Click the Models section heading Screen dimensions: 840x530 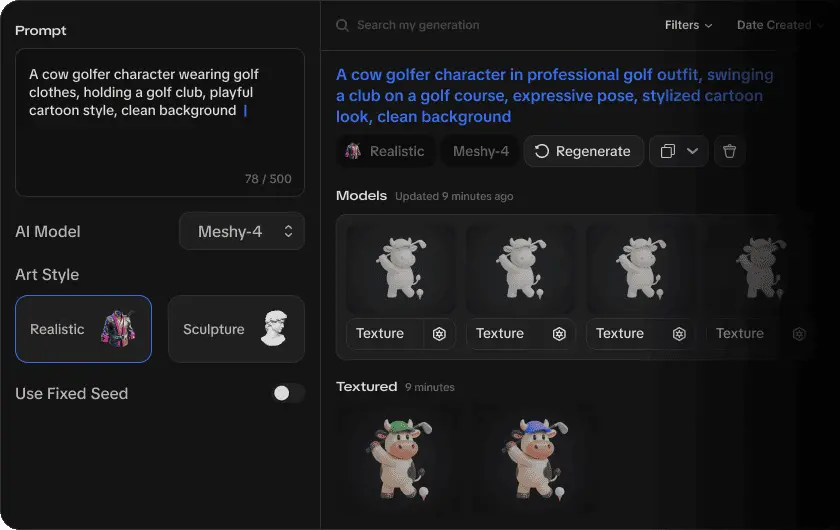pyautogui.click(x=361, y=196)
